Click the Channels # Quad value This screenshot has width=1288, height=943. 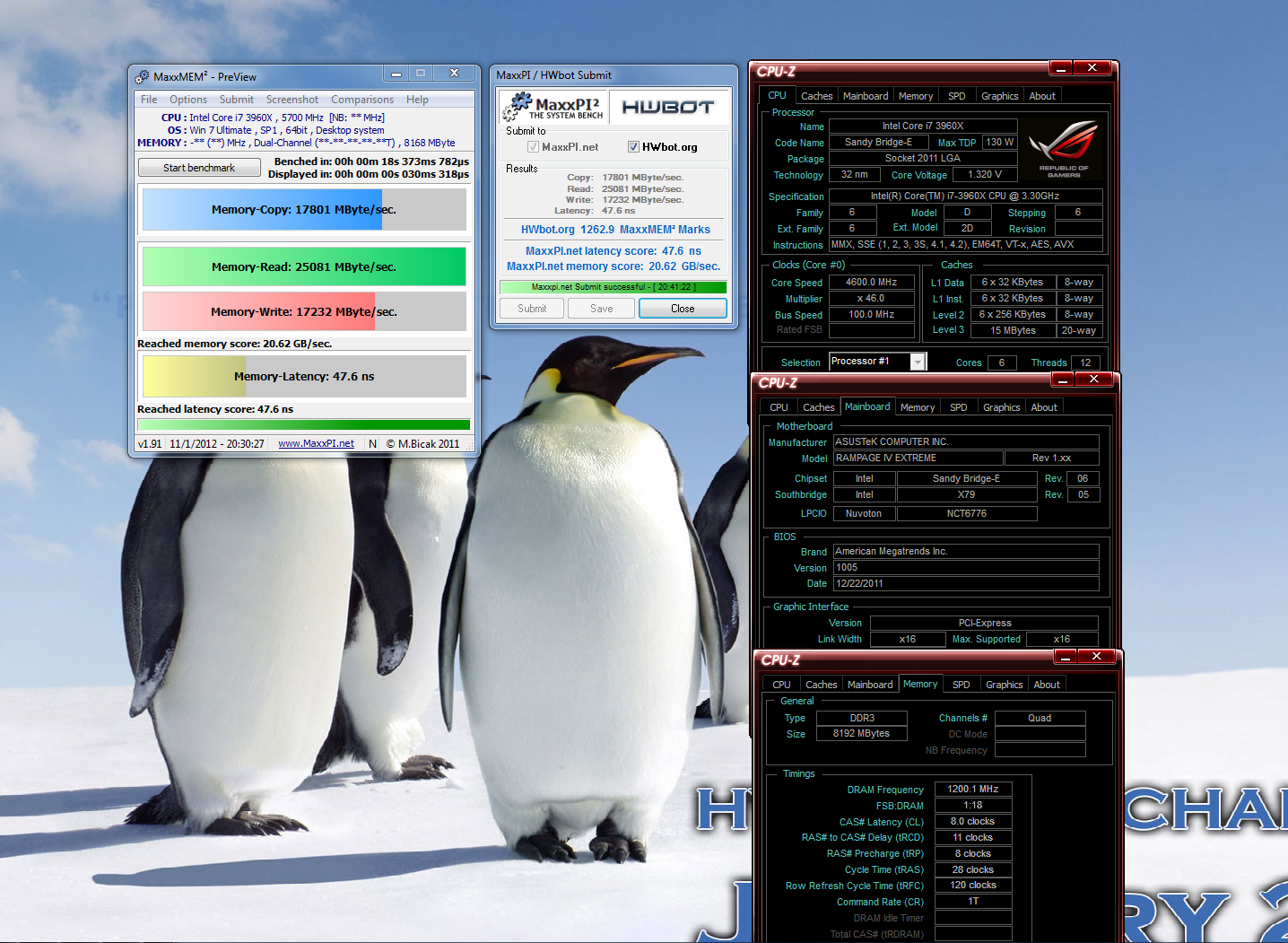[x=1040, y=718]
